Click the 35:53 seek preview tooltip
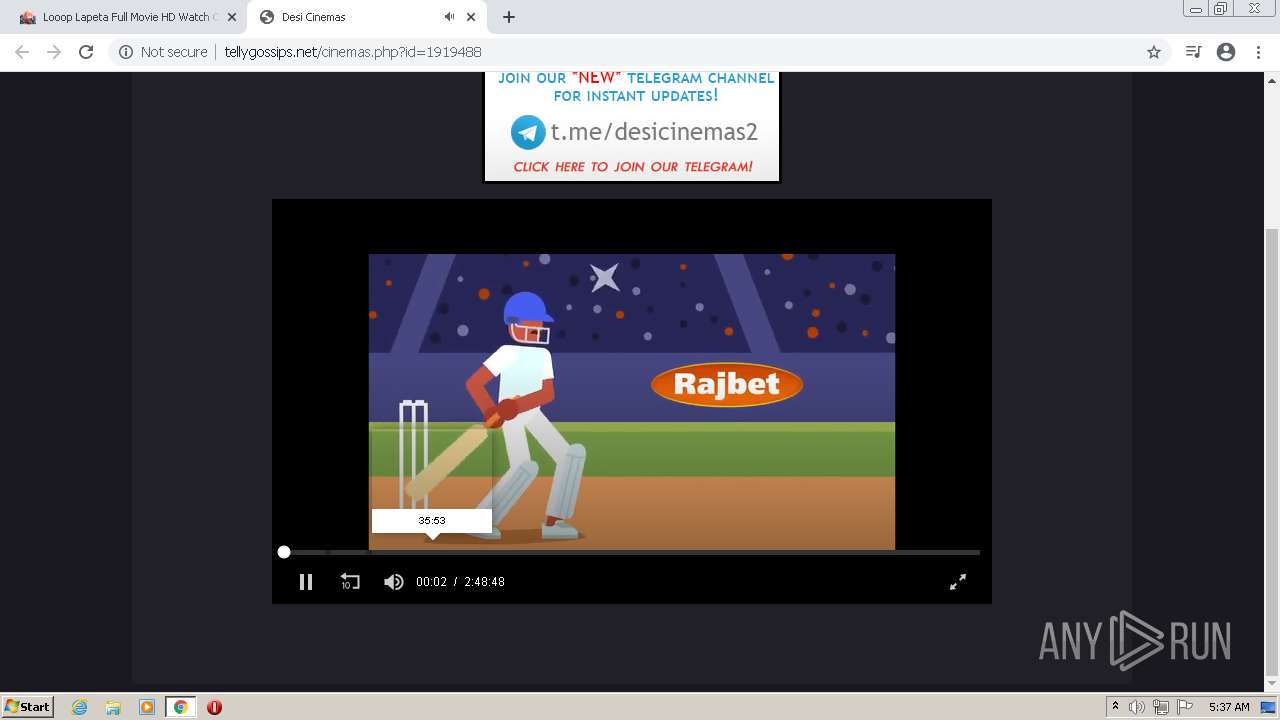Viewport: 1280px width, 720px height. click(432, 521)
